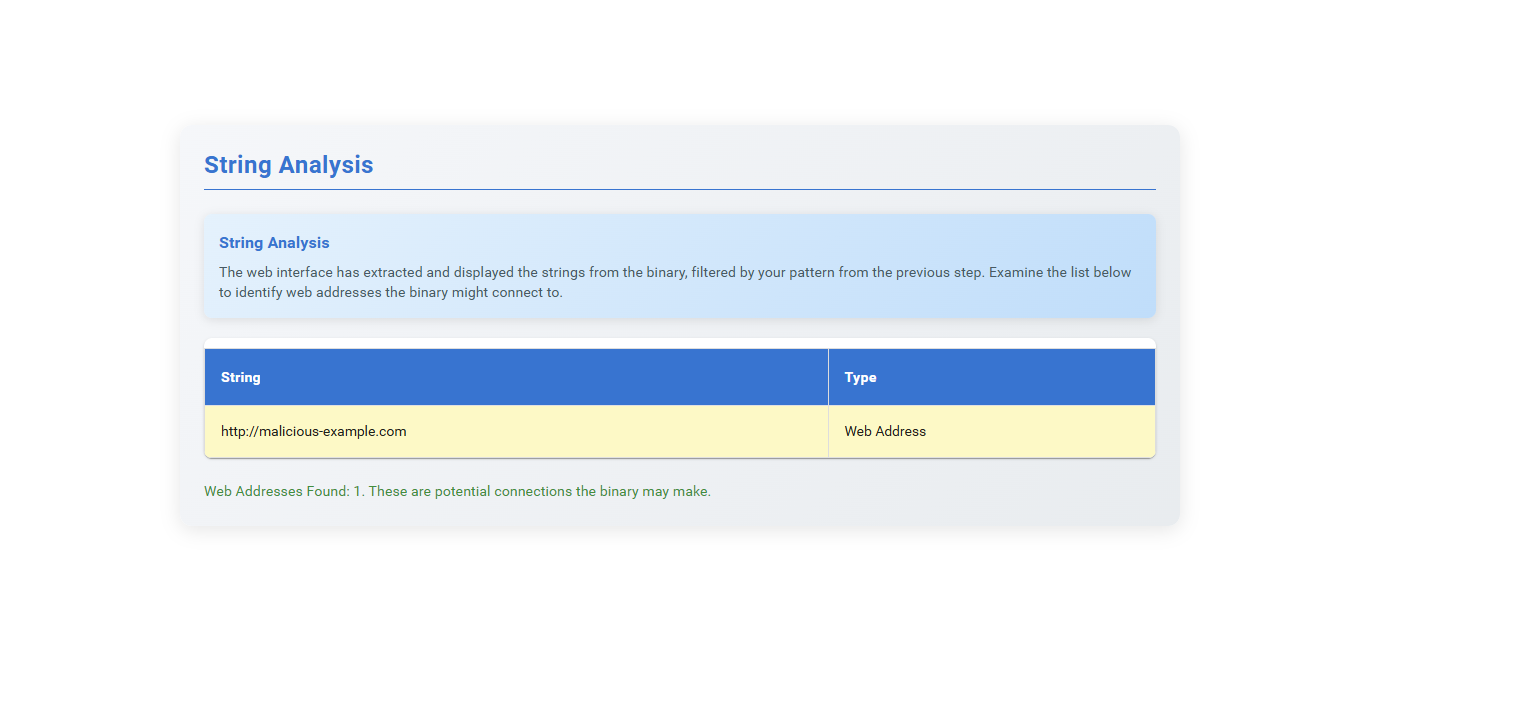Click the large String Analysis page title

pyautogui.click(x=289, y=165)
